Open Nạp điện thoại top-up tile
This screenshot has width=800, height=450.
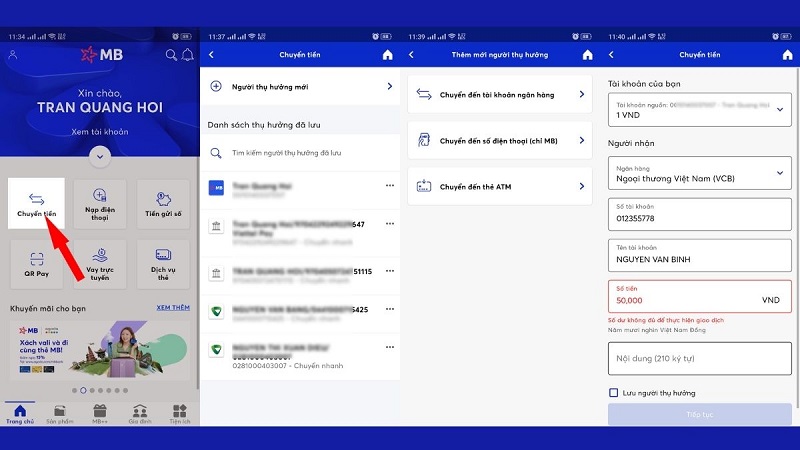[99, 203]
